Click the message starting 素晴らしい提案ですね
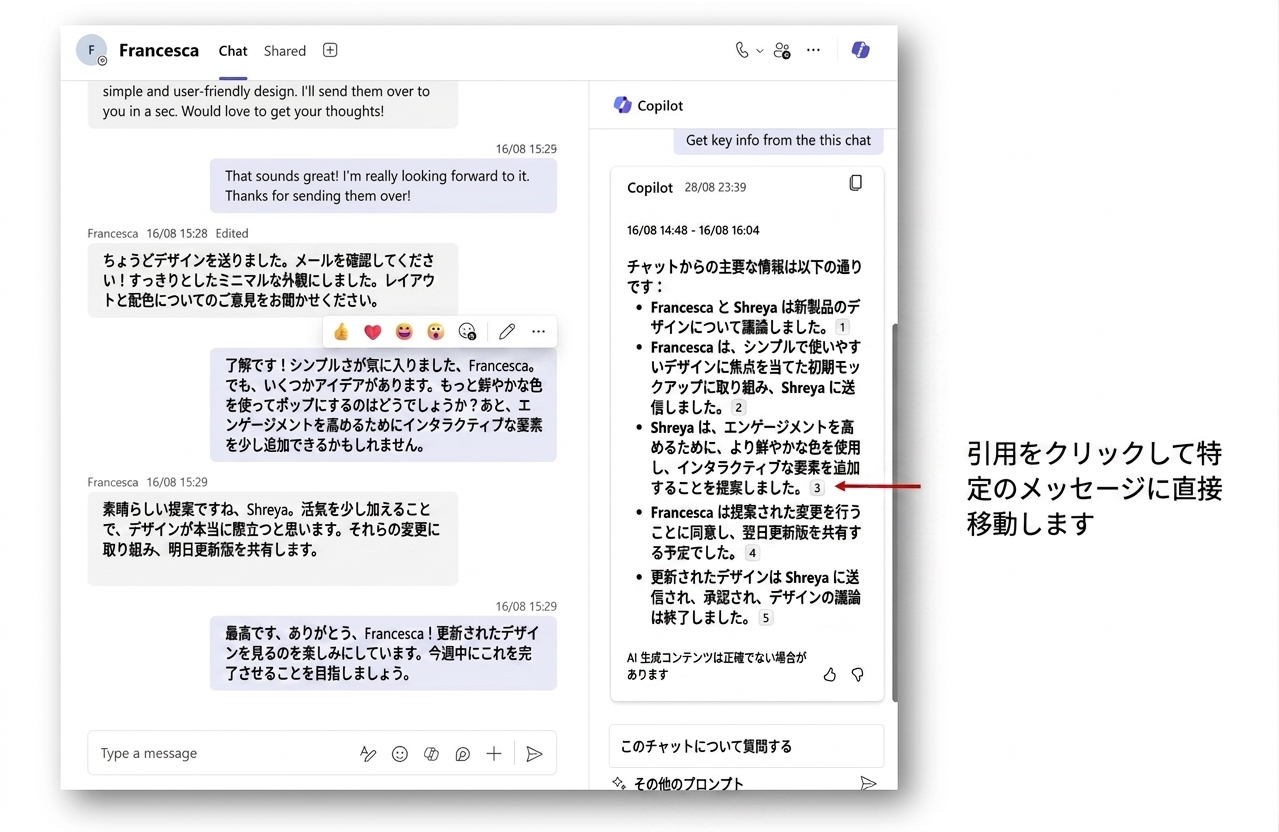1279x832 pixels. coord(273,538)
